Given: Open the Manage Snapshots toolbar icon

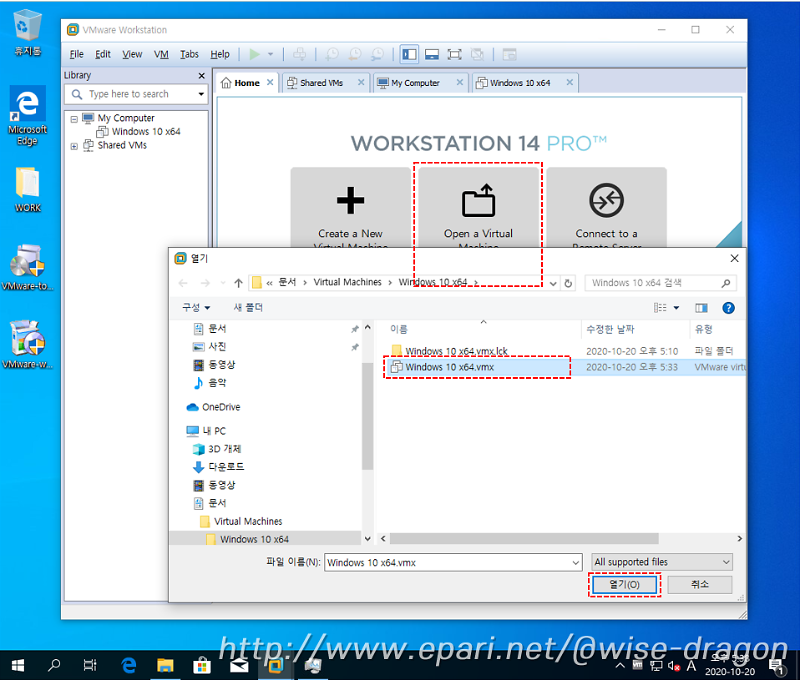Looking at the screenshot, I should [x=378, y=54].
